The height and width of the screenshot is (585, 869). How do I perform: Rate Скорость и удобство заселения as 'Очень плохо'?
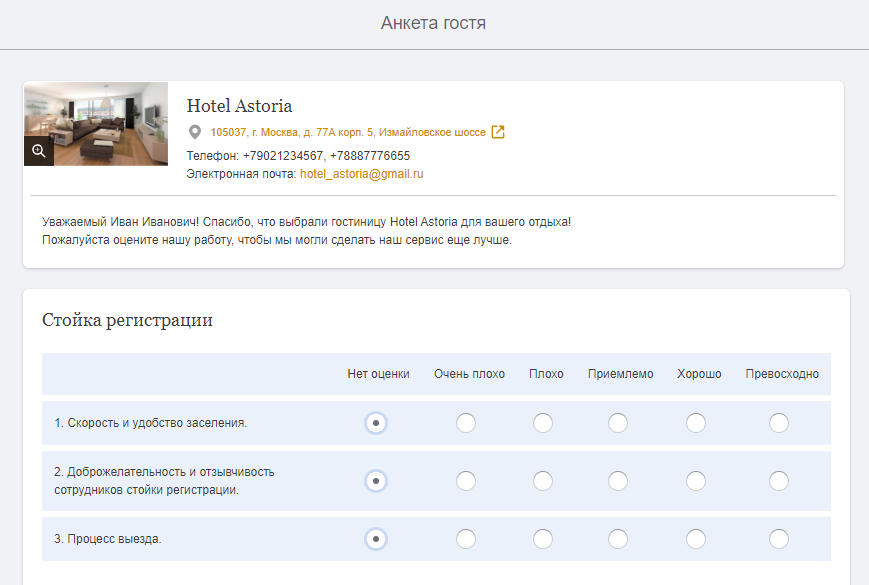click(x=466, y=423)
